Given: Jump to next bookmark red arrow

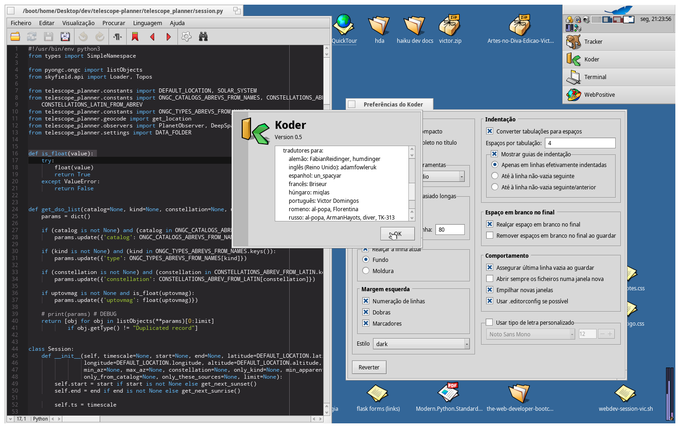Looking at the screenshot, I should point(168,36).
